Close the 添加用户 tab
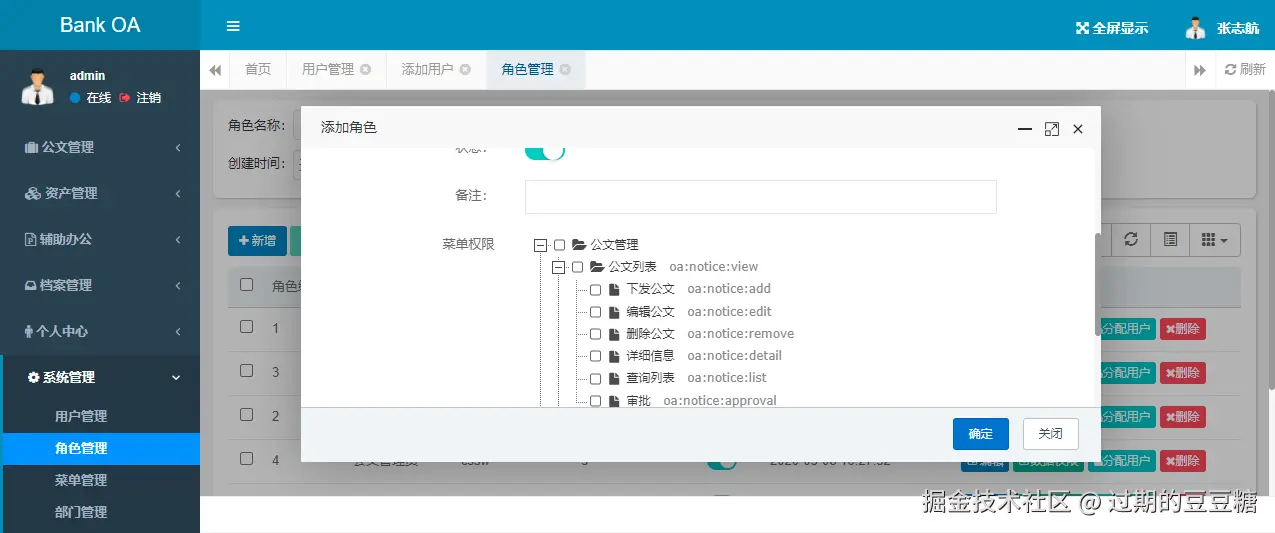This screenshot has width=1275, height=533. click(x=465, y=70)
